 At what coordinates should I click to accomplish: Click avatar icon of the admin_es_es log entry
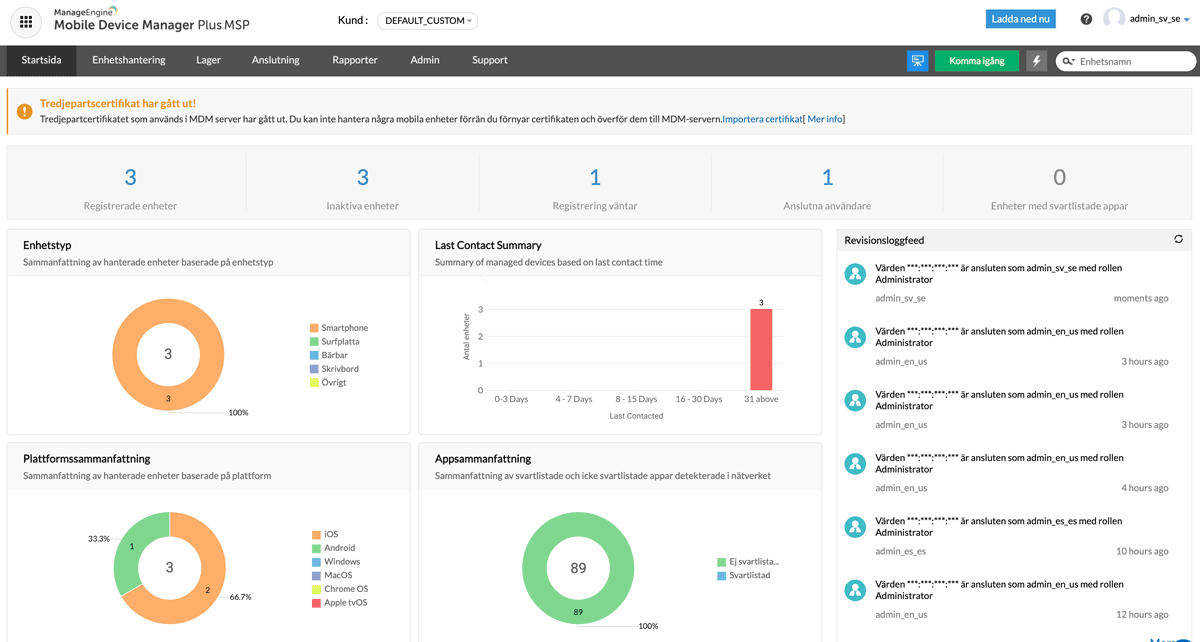855,527
